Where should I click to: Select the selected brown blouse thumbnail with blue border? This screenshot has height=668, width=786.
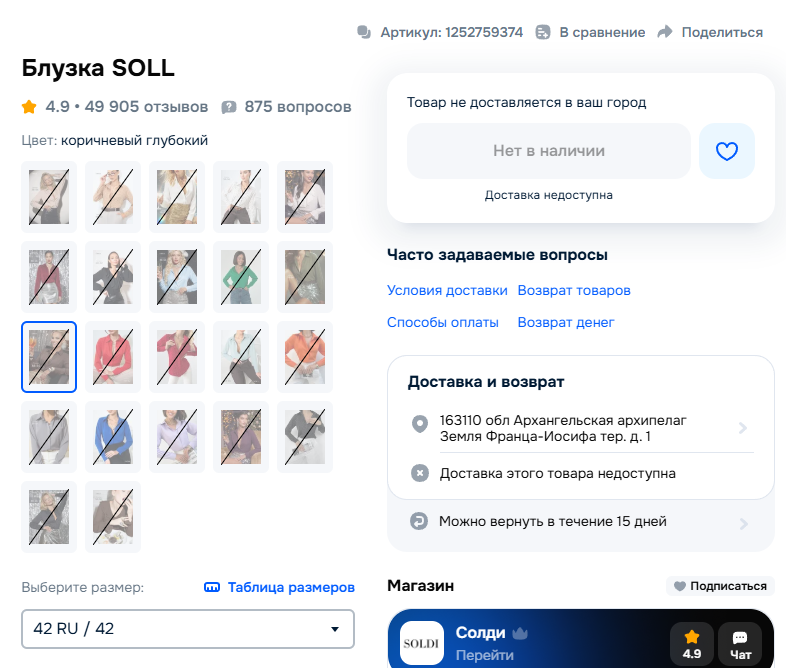tap(49, 357)
